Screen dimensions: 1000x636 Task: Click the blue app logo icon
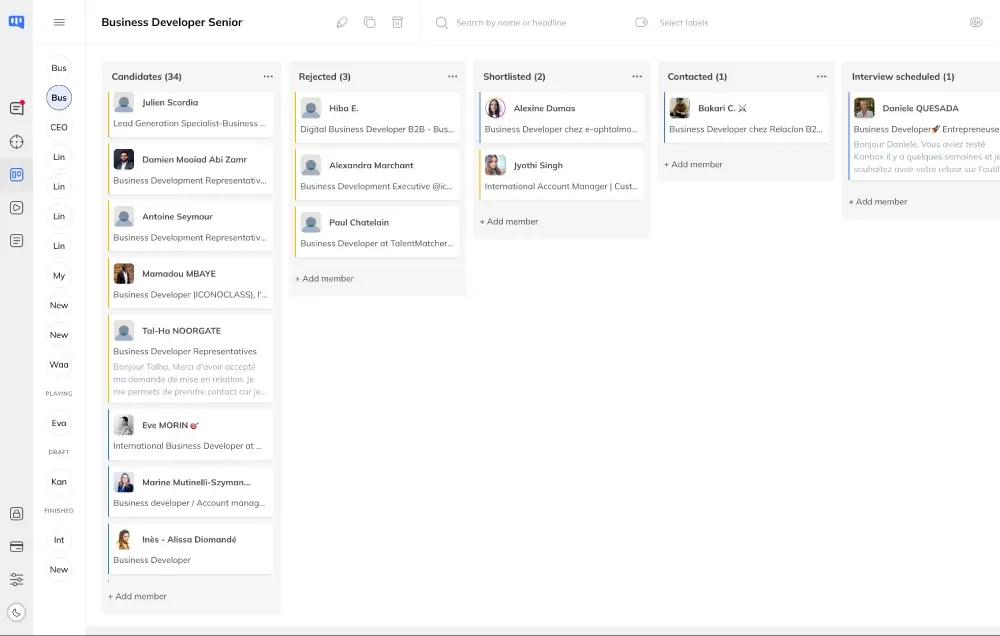pos(17,22)
